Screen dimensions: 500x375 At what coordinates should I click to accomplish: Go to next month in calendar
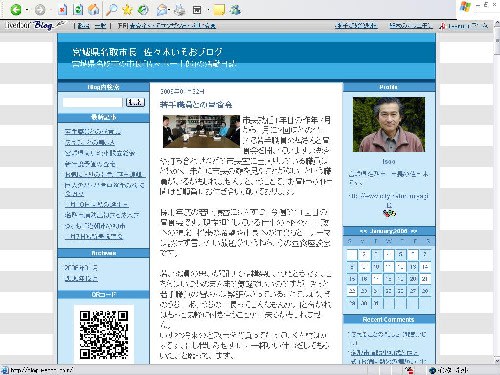pyautogui.click(x=414, y=231)
